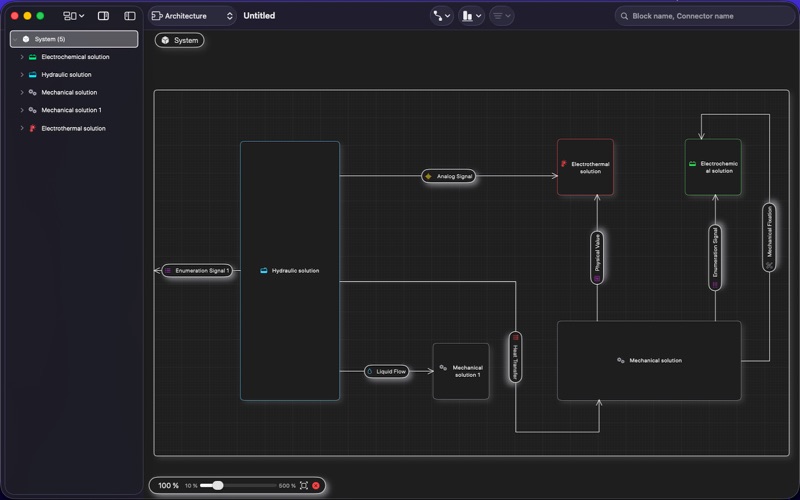The image size is (800, 500).
Task: Click the 100 % zoom value
Action: pyautogui.click(x=168, y=486)
